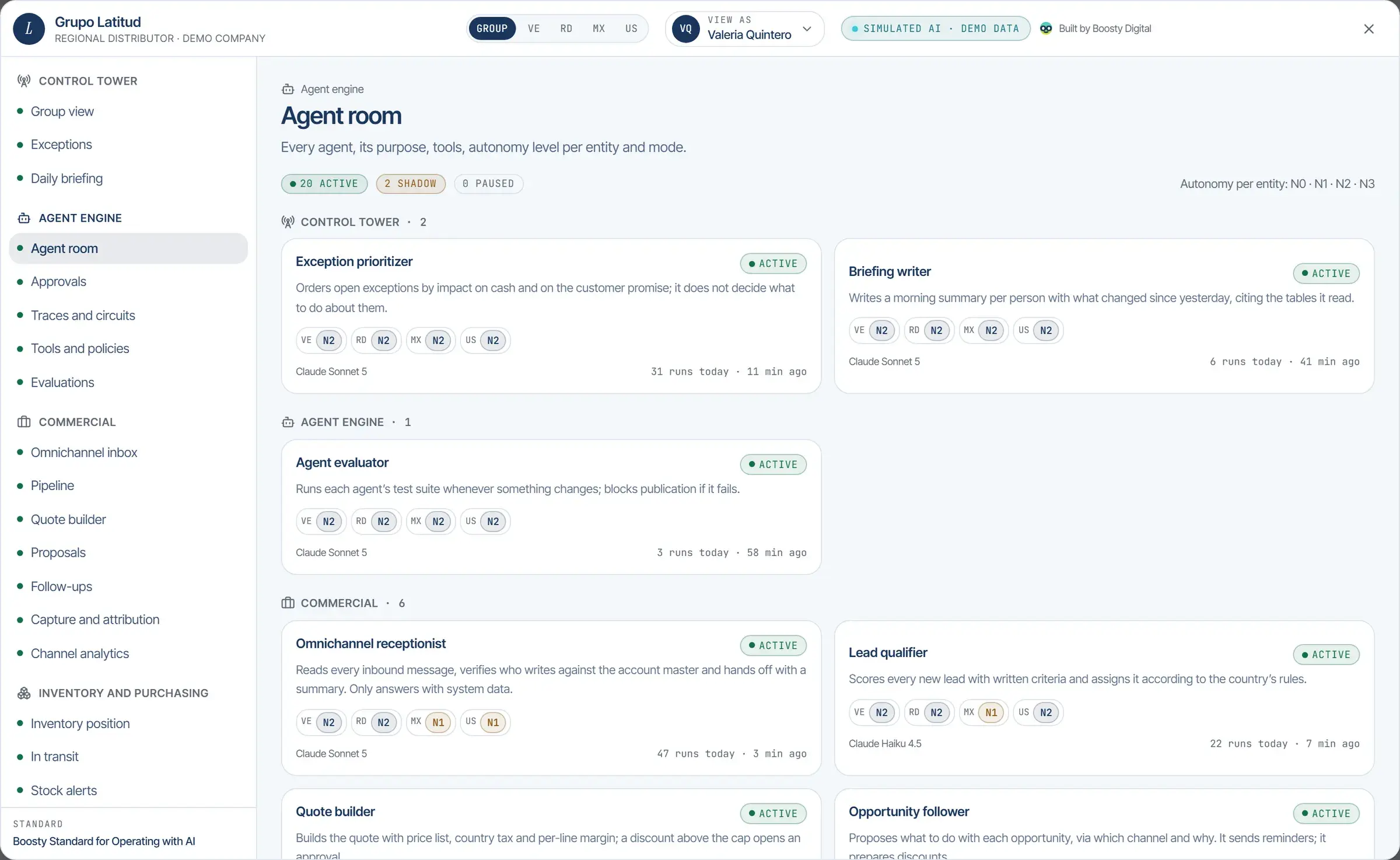
Task: Switch to the US entity tab
Action: click(x=631, y=29)
